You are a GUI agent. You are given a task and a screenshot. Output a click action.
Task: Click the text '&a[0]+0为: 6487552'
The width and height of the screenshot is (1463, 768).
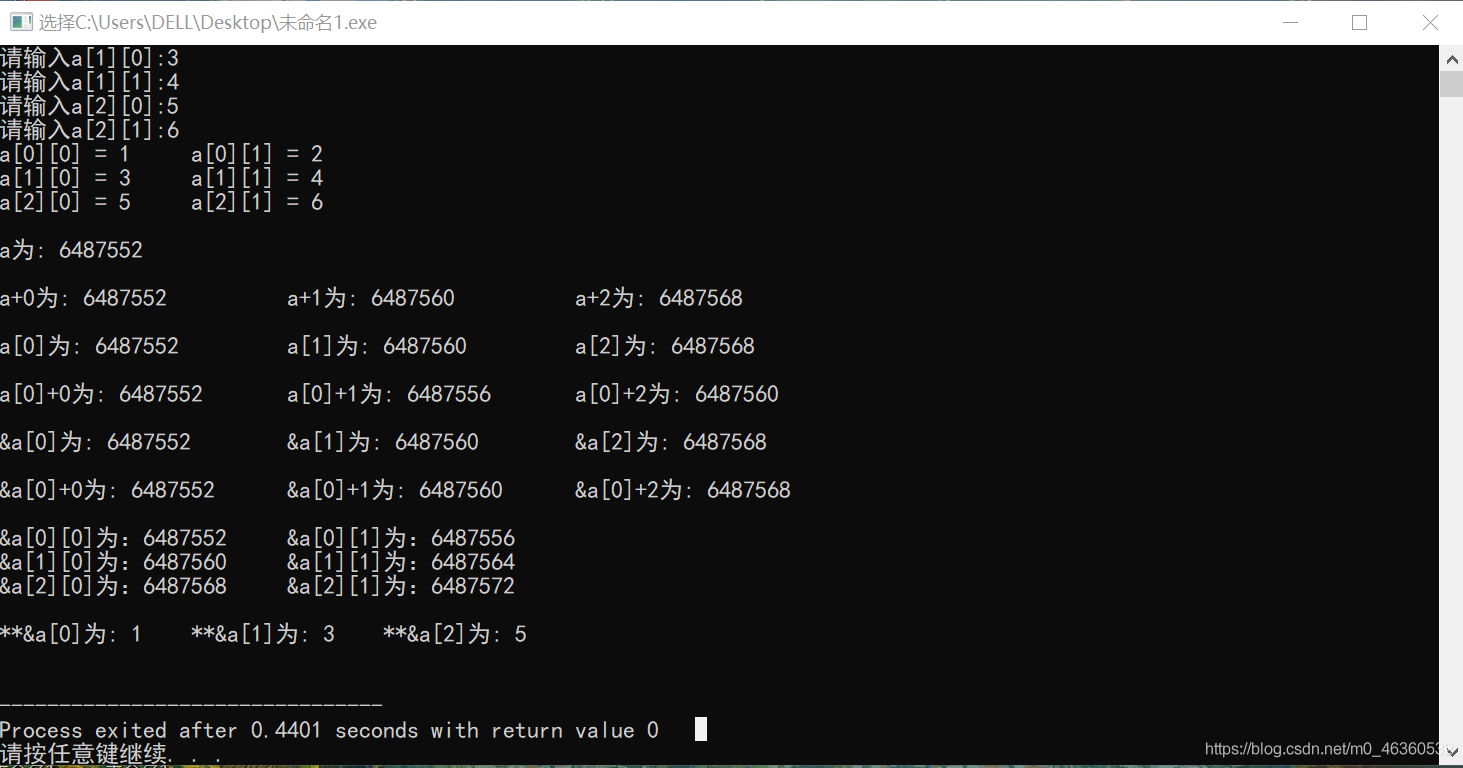pyautogui.click(x=108, y=490)
